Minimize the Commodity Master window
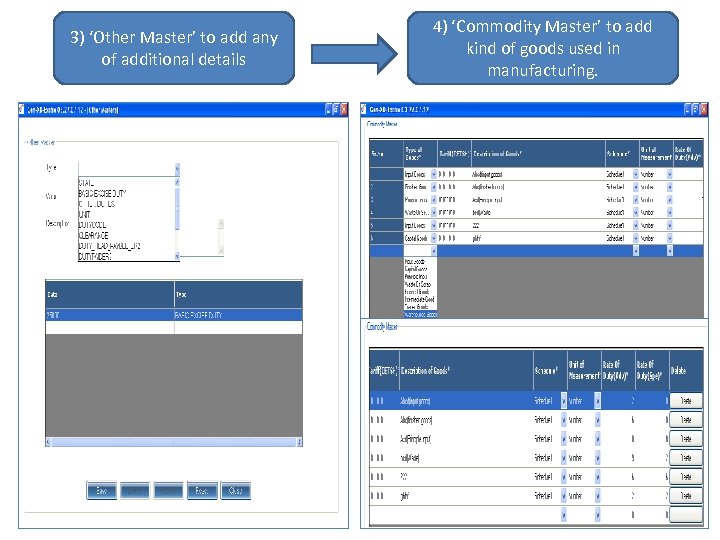The height and width of the screenshot is (540, 720). pos(687,109)
